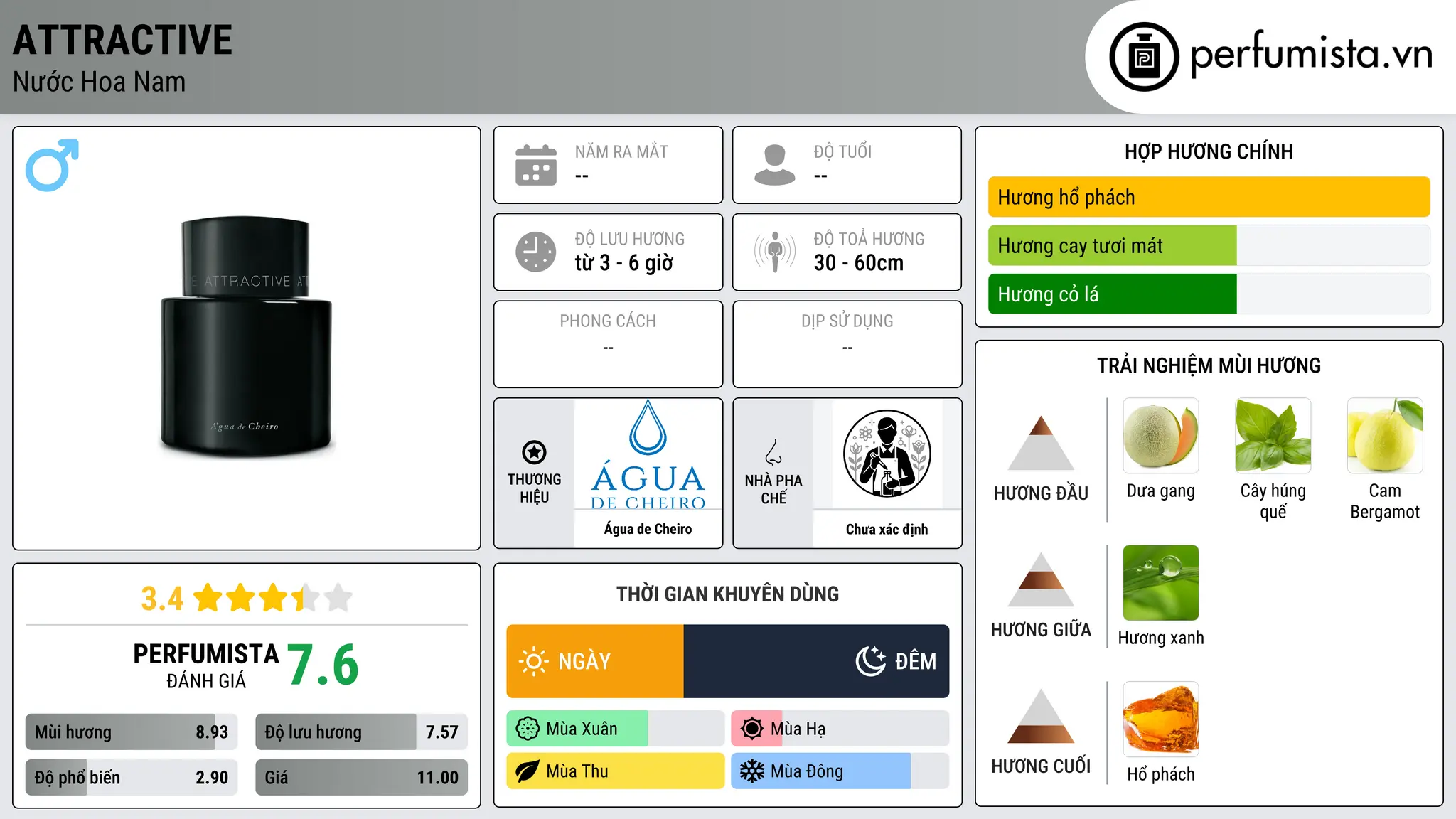
Task: Click the Độ phổ biến 2.90 score bar
Action: (x=132, y=777)
